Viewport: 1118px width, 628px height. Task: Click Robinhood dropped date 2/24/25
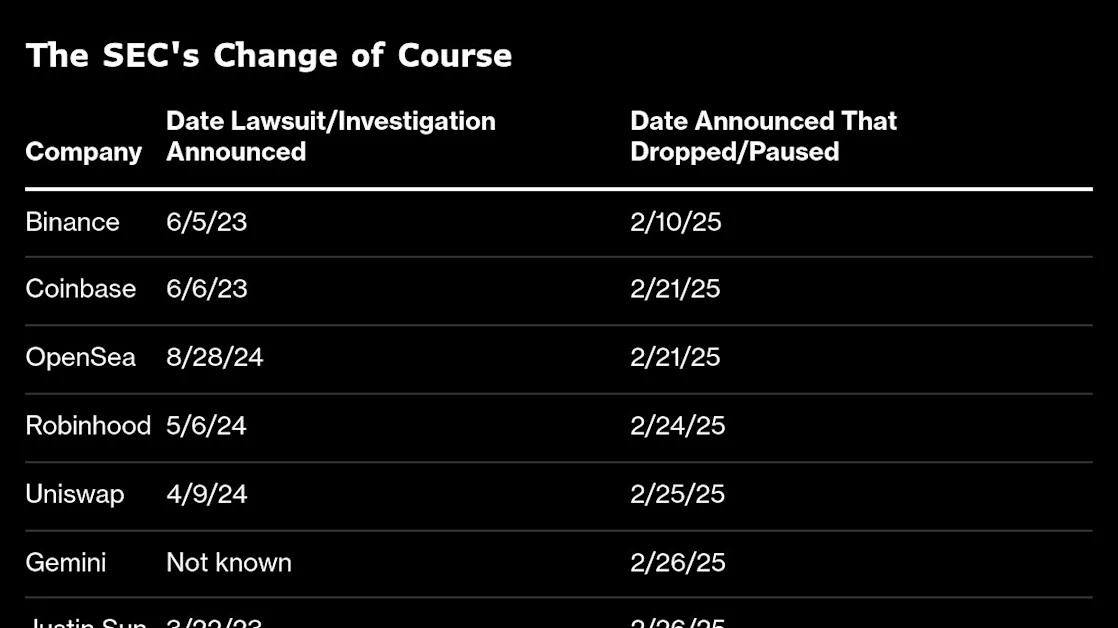click(677, 426)
